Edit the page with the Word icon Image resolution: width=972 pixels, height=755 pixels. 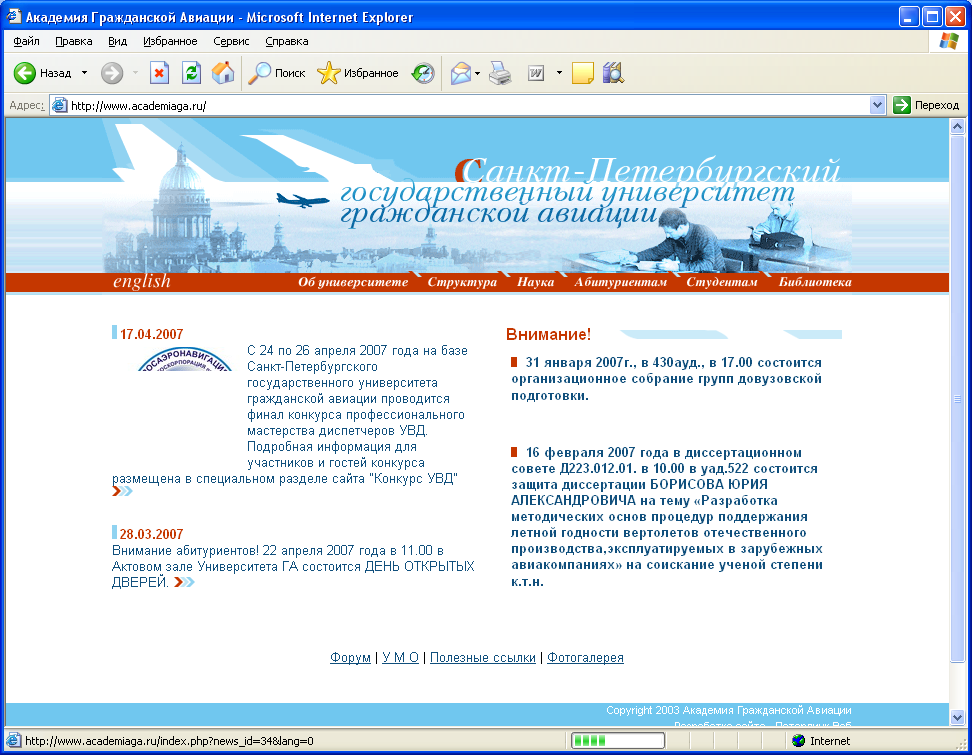tap(536, 73)
